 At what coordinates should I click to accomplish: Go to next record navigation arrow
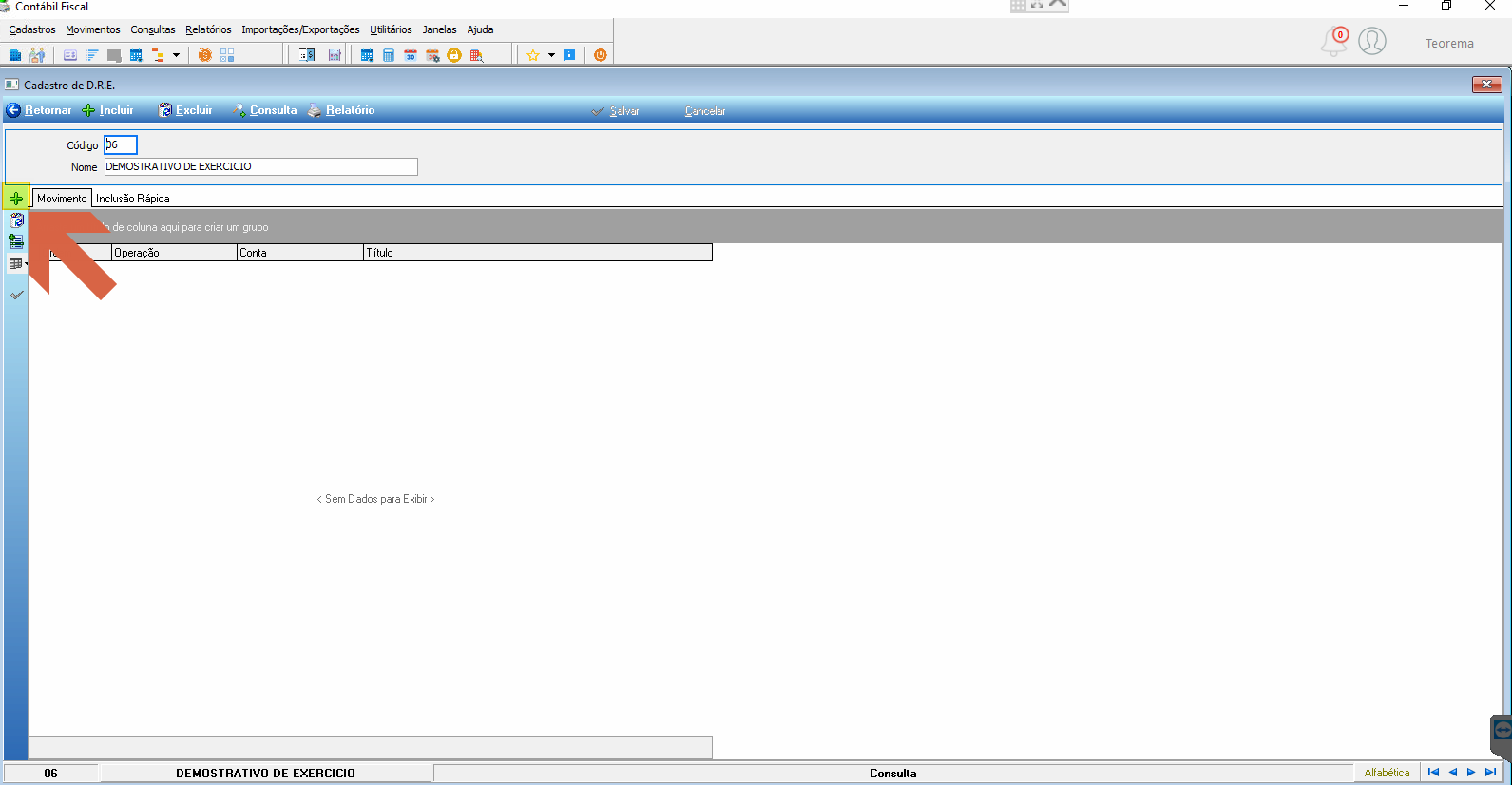click(1471, 773)
